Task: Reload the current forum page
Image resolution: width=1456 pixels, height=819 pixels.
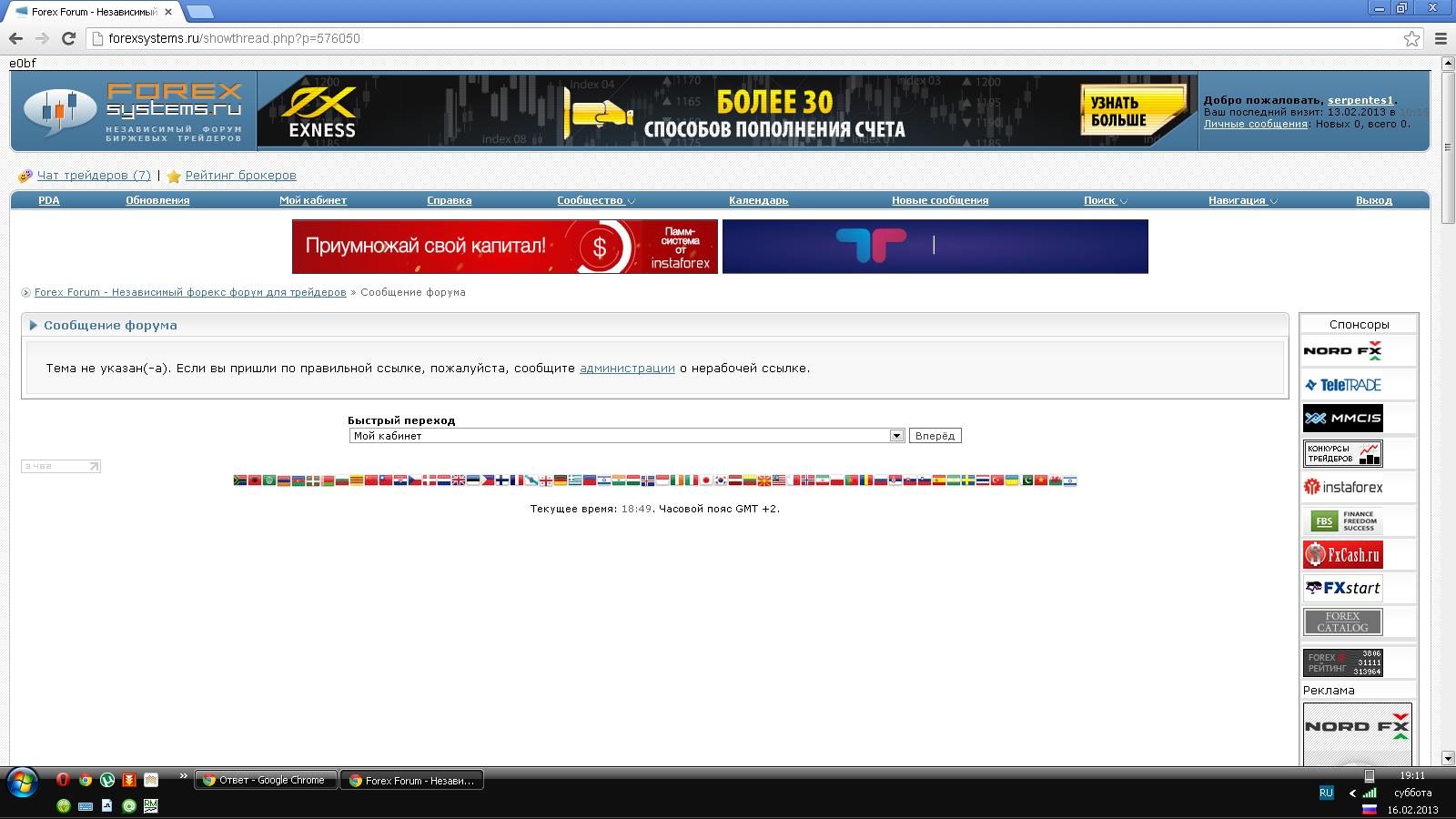Action: [x=68, y=38]
